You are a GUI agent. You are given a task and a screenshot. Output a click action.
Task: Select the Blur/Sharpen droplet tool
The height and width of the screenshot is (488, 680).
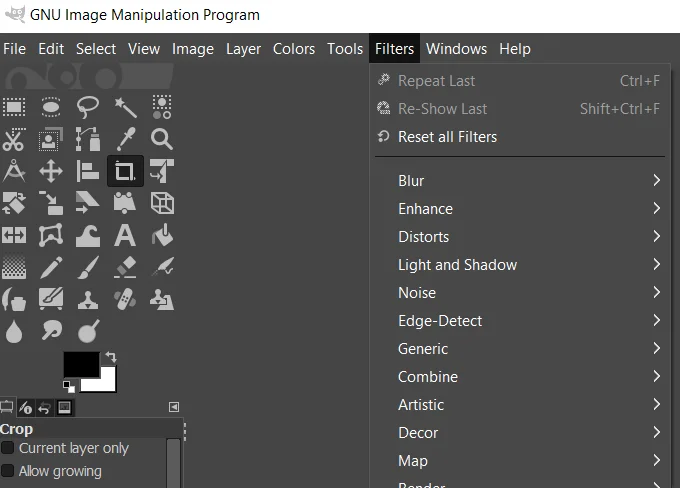(x=14, y=332)
